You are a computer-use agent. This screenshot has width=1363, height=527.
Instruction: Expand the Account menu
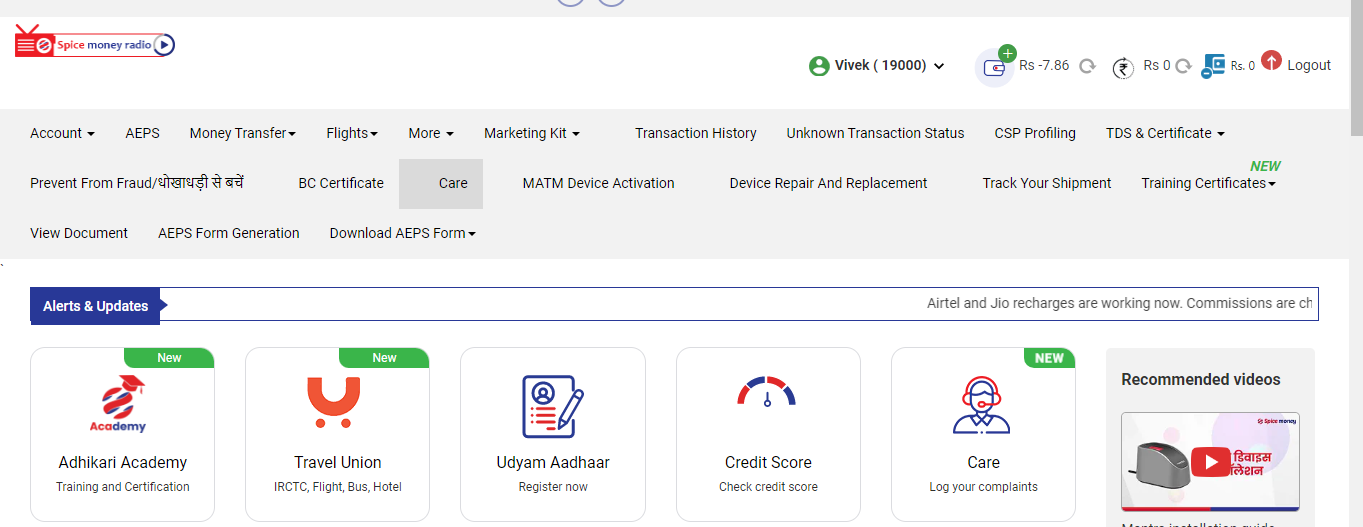[x=62, y=133]
